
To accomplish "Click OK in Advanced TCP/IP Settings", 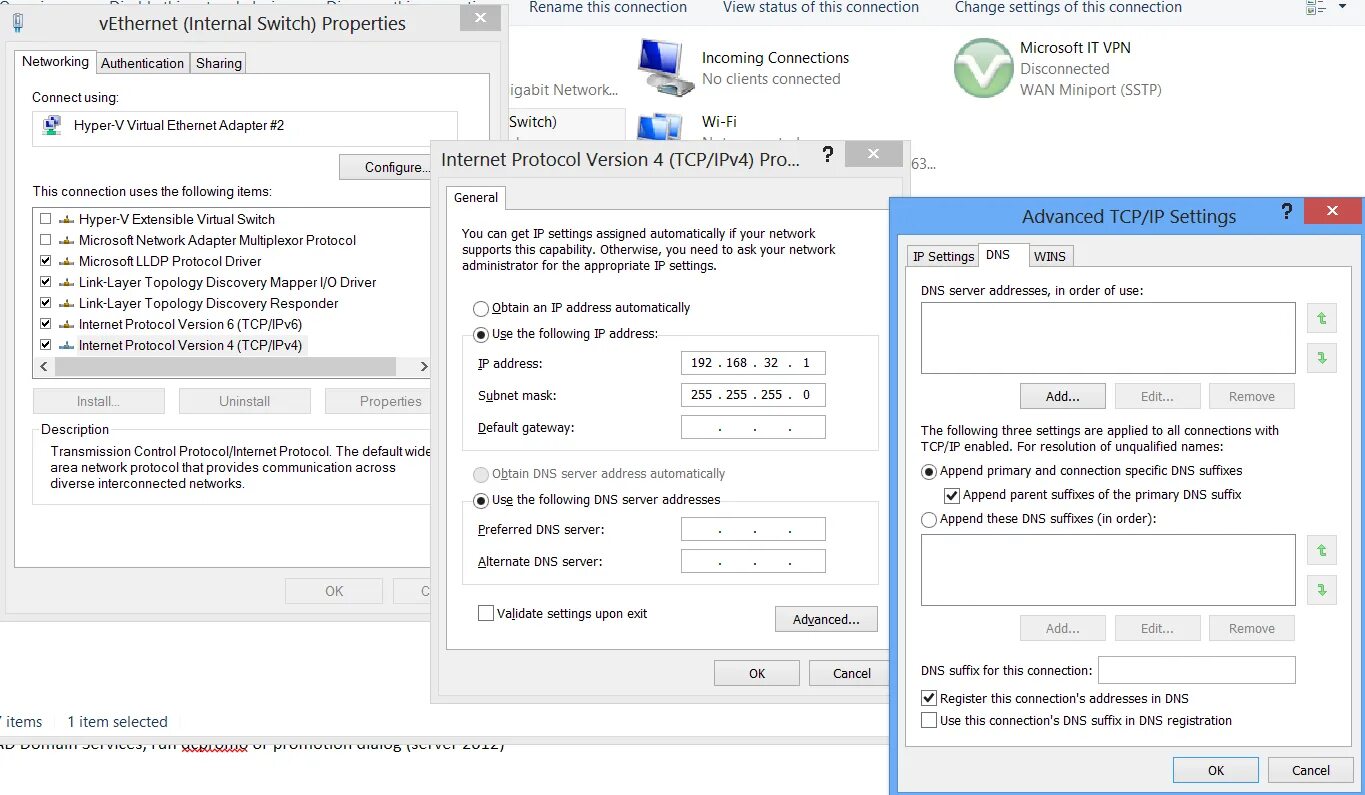I will pos(1216,770).
